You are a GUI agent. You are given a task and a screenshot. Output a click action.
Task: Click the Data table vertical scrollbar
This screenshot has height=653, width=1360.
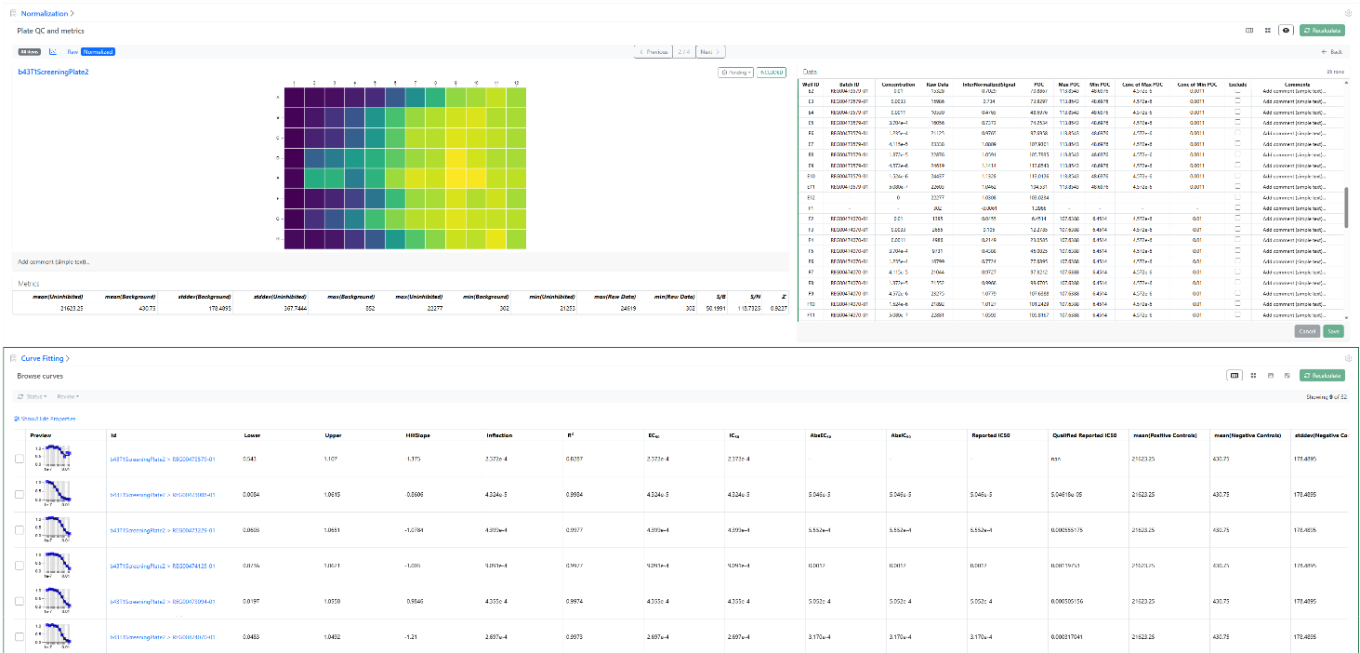[x=1347, y=205]
